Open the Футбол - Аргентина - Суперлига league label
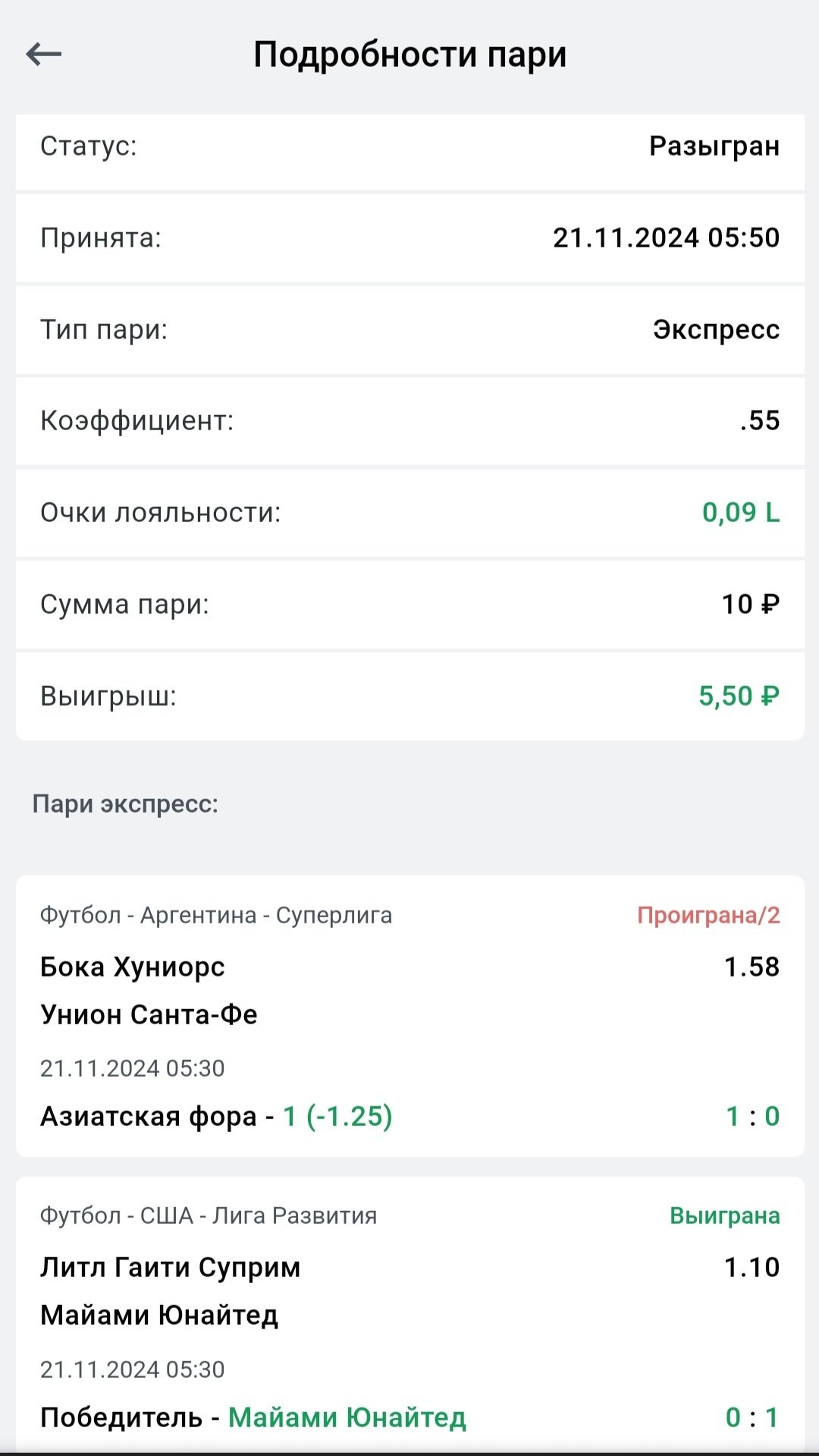The image size is (819, 1456). coord(216,916)
